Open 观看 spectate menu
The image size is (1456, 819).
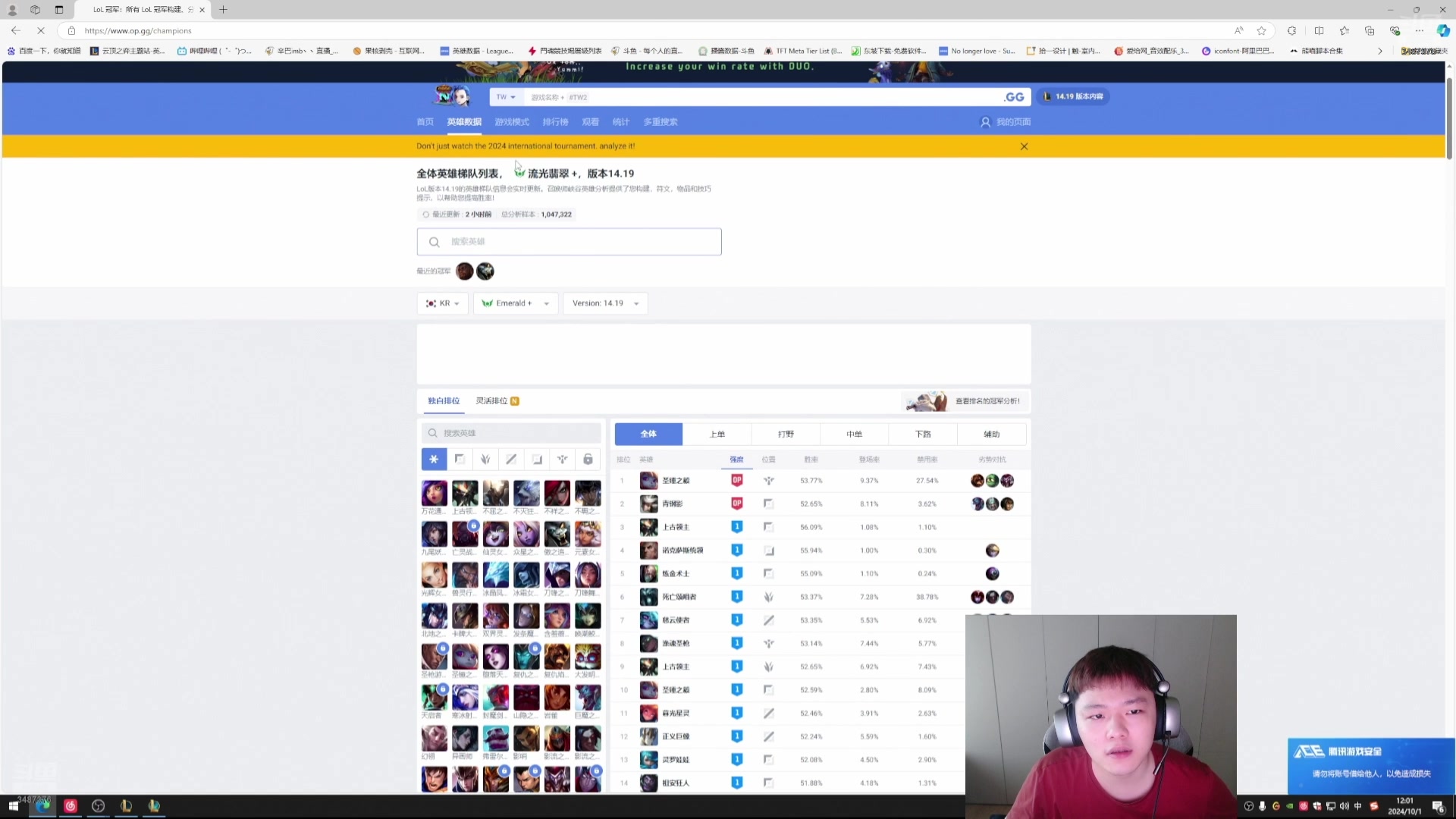tap(590, 122)
